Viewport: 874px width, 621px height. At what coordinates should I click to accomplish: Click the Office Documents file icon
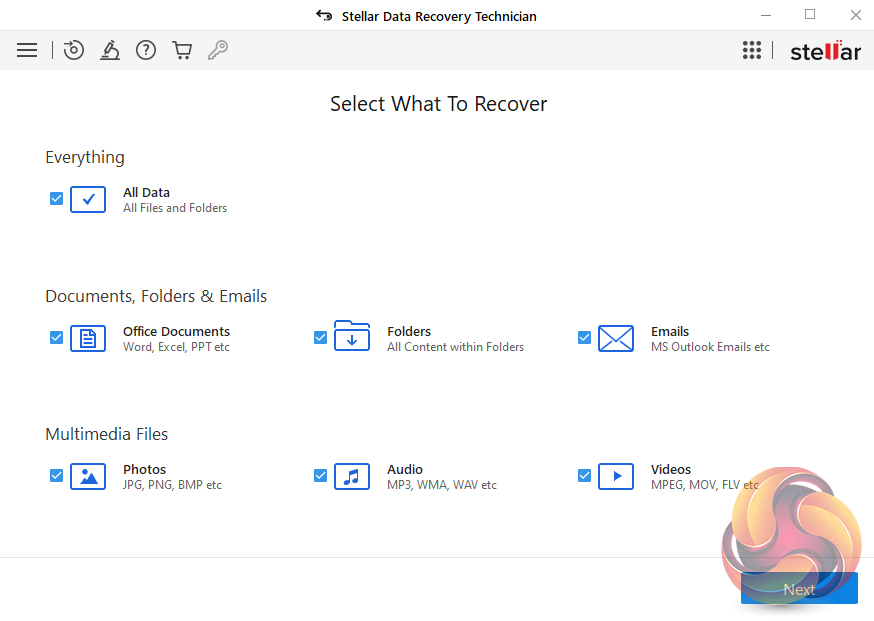(88, 338)
